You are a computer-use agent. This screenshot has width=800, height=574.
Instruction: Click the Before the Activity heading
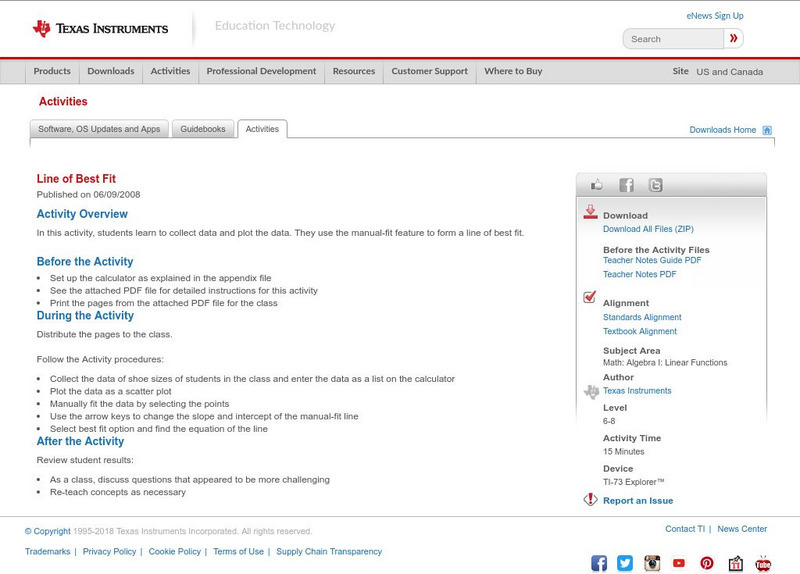pyautogui.click(x=85, y=261)
